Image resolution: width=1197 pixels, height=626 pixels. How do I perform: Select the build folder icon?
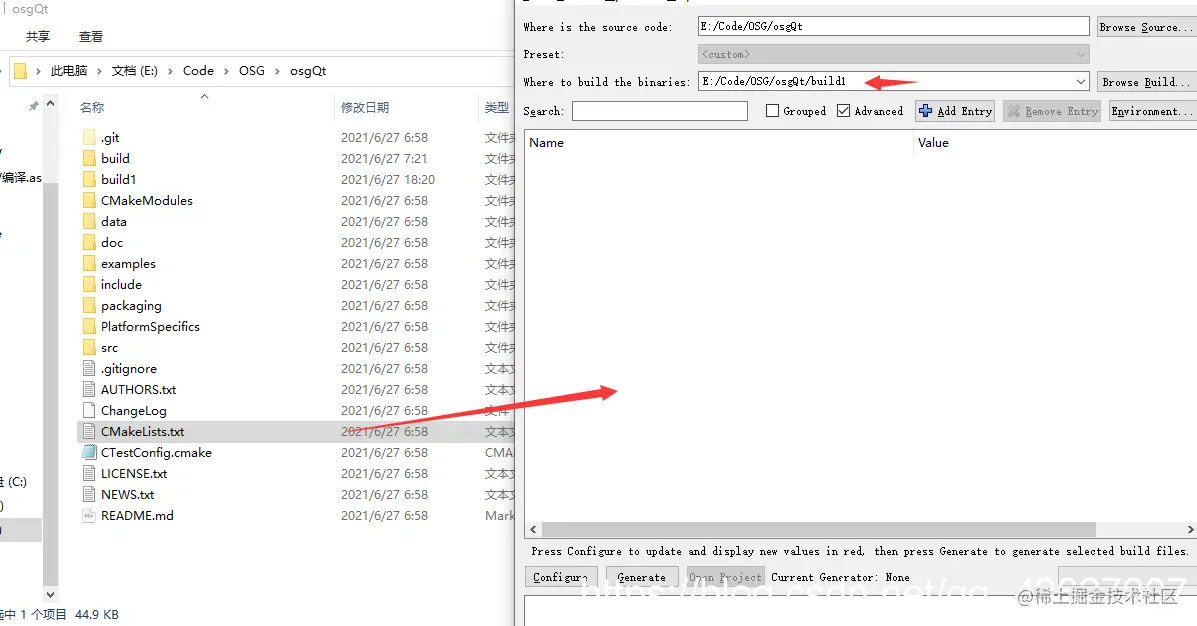[89, 158]
